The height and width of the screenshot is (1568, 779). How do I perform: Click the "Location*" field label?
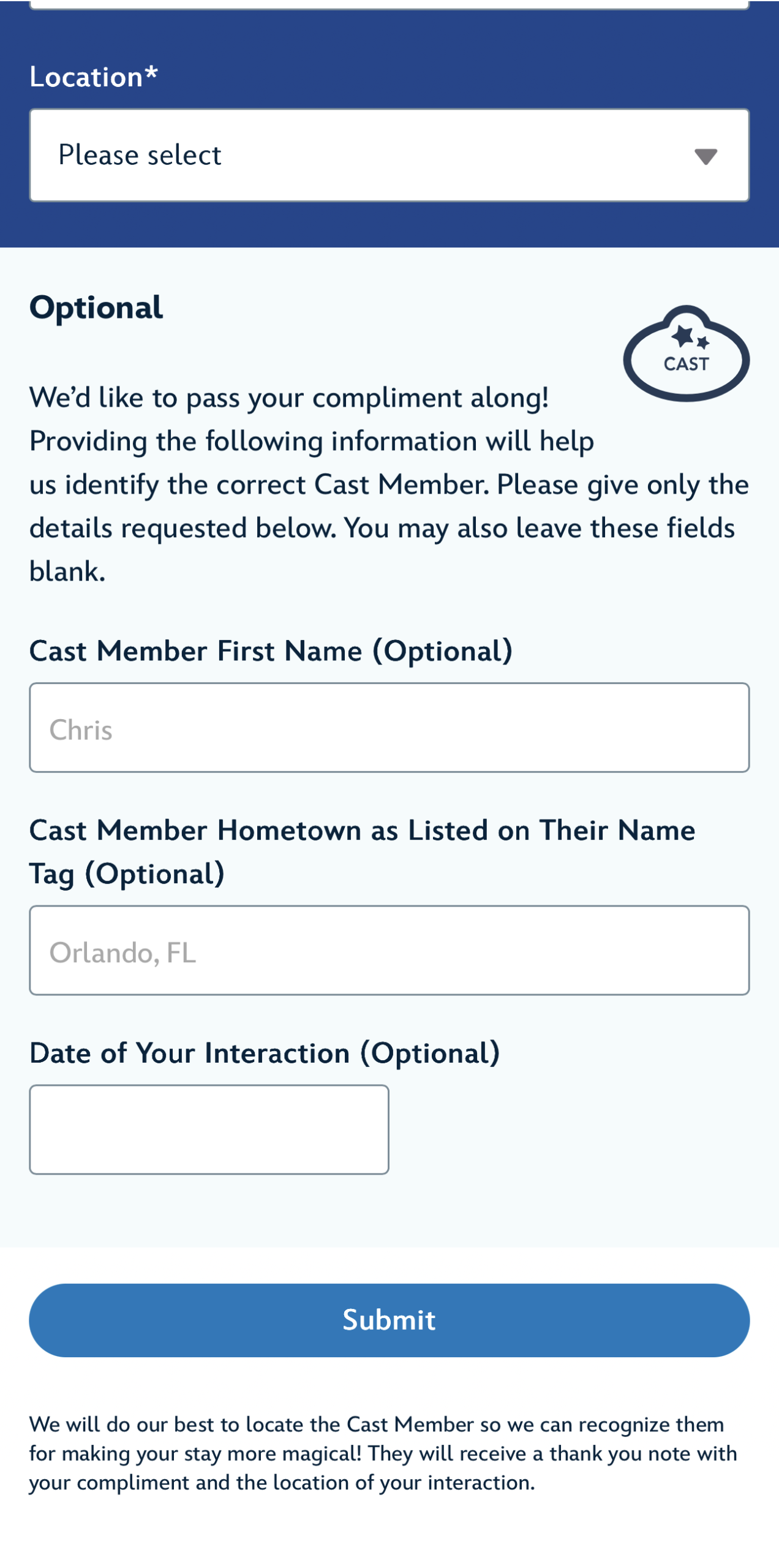pos(86,77)
